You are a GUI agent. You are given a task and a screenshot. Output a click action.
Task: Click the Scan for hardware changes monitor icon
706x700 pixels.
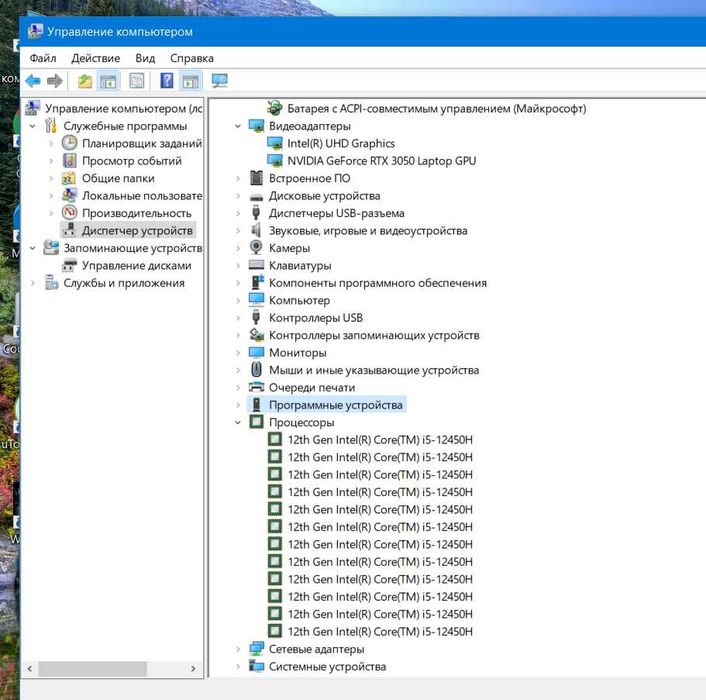coord(220,81)
